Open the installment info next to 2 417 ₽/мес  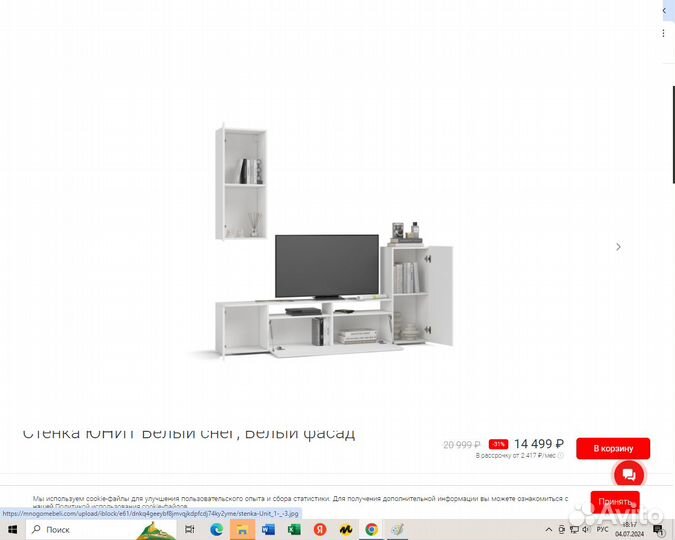560,456
